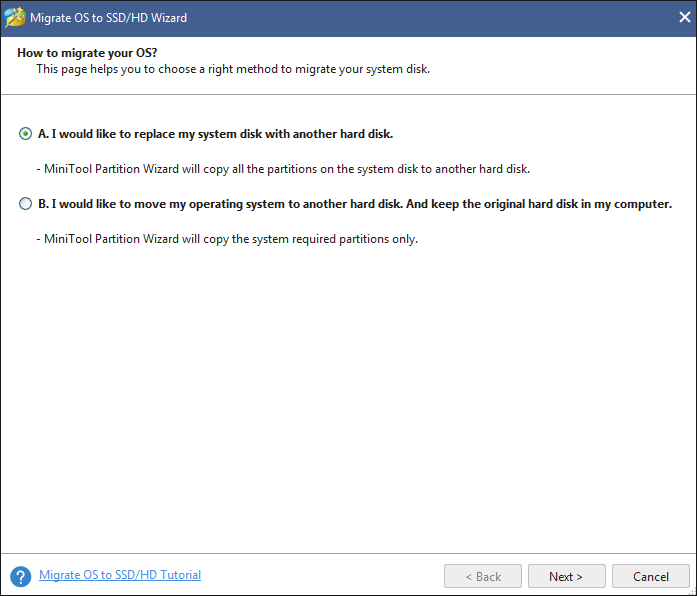Click the option A label about replacing system disk
Viewport: 697px width, 596px height.
(216, 134)
